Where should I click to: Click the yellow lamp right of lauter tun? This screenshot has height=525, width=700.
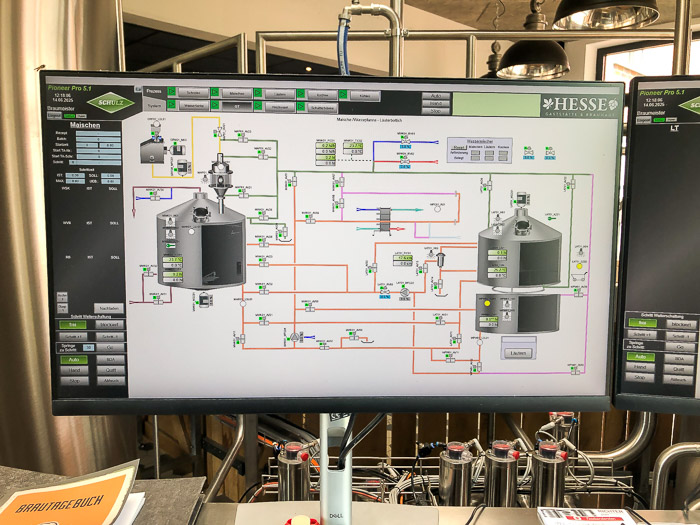tap(579, 266)
